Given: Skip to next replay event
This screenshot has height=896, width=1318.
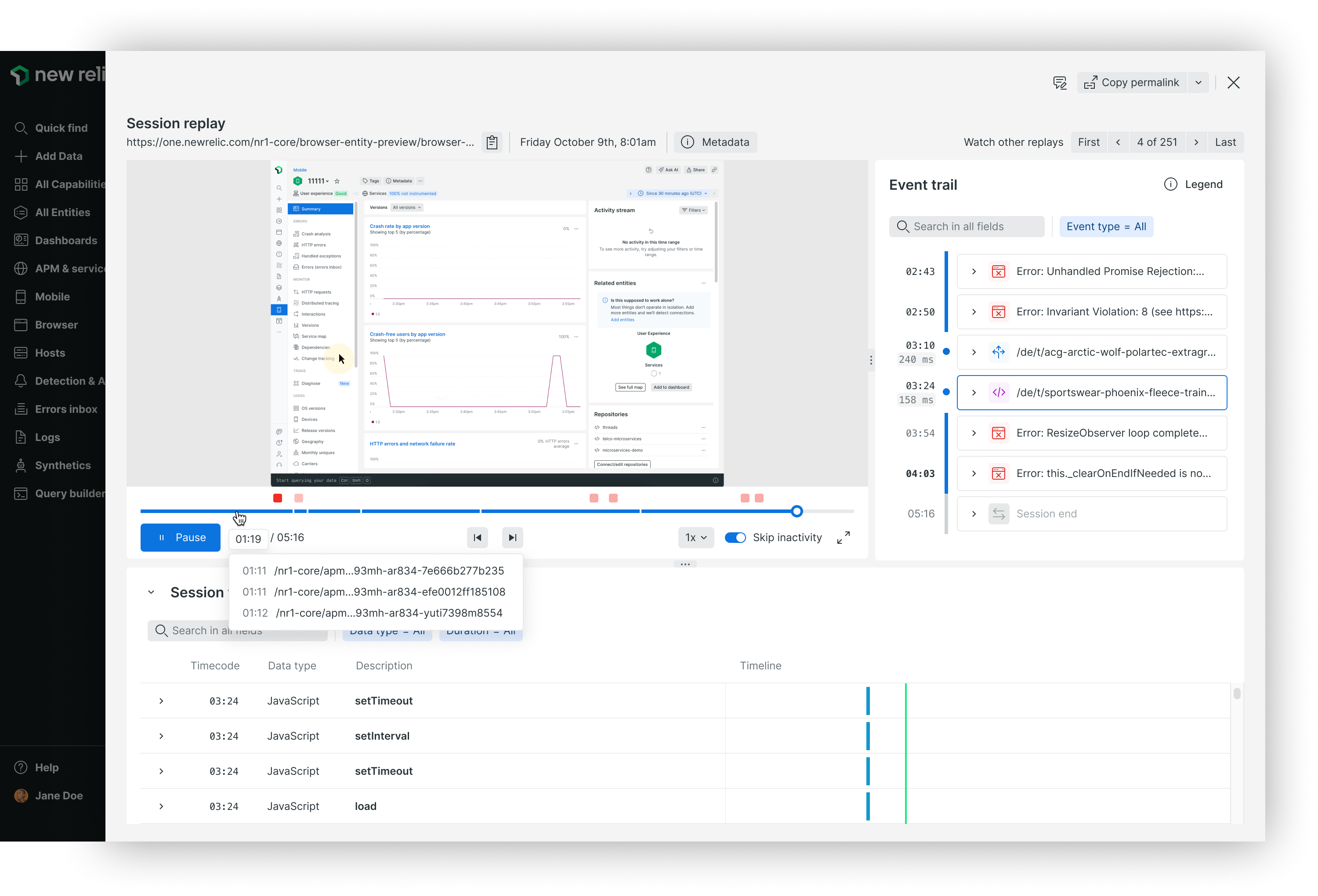Looking at the screenshot, I should click(512, 538).
